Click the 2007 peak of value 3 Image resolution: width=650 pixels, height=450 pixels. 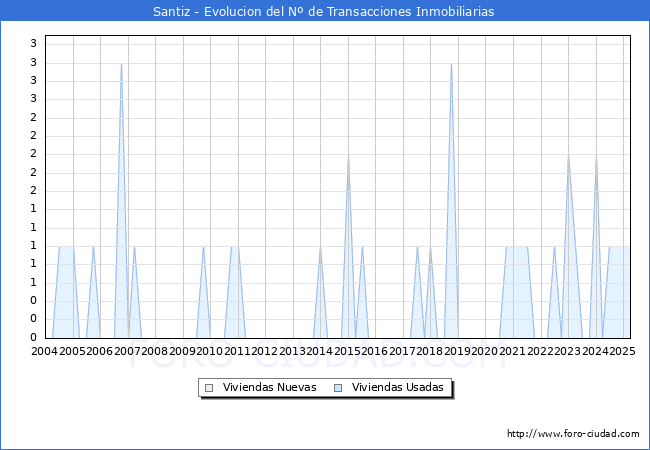tap(121, 64)
